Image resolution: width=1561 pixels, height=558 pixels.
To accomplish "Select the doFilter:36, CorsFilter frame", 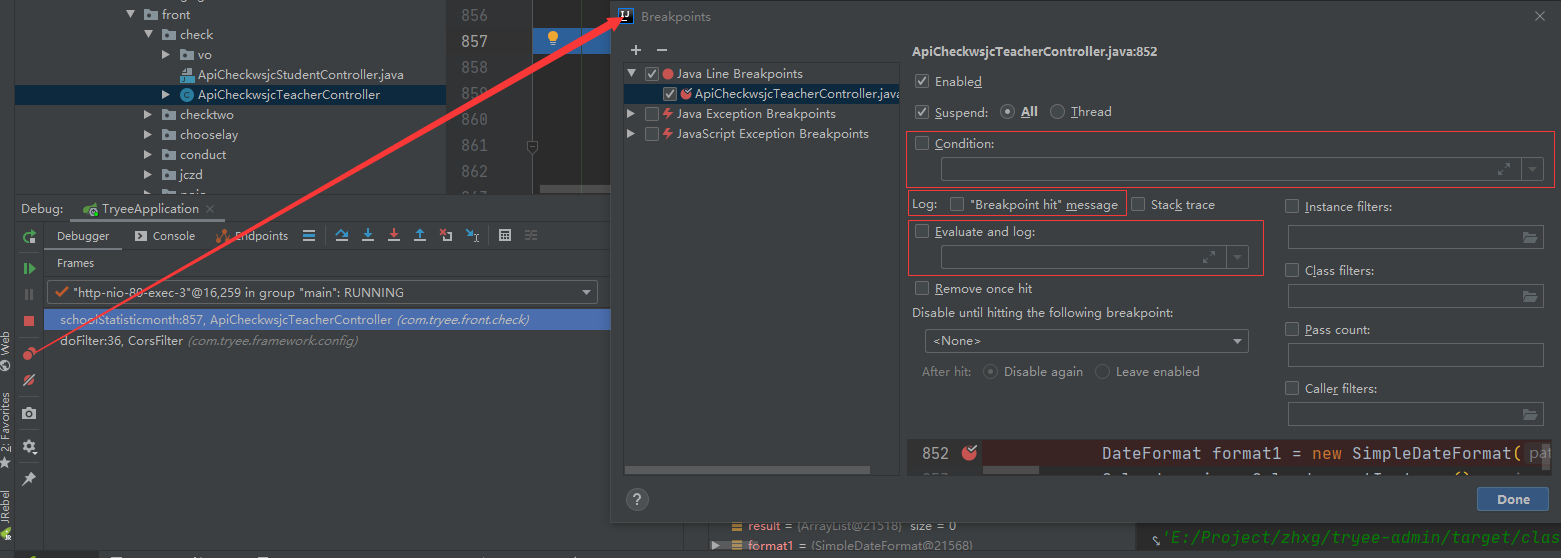I will [327, 341].
